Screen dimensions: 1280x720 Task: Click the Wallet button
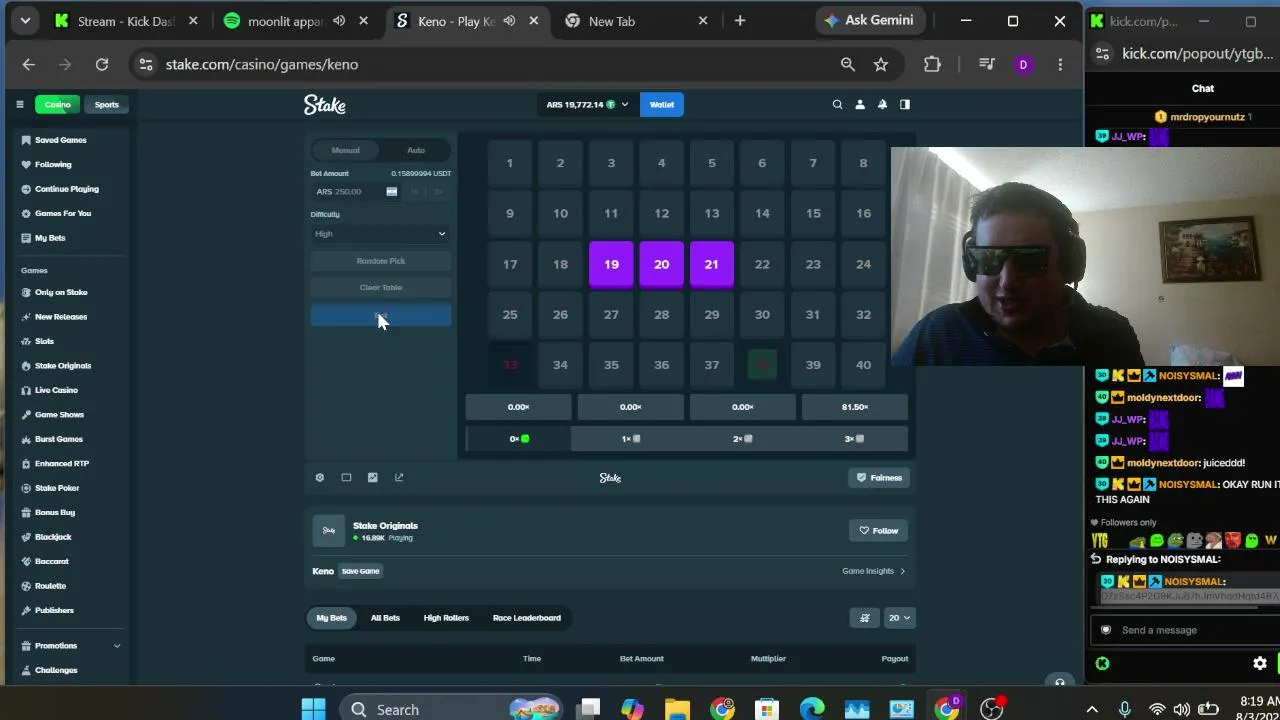pos(662,104)
